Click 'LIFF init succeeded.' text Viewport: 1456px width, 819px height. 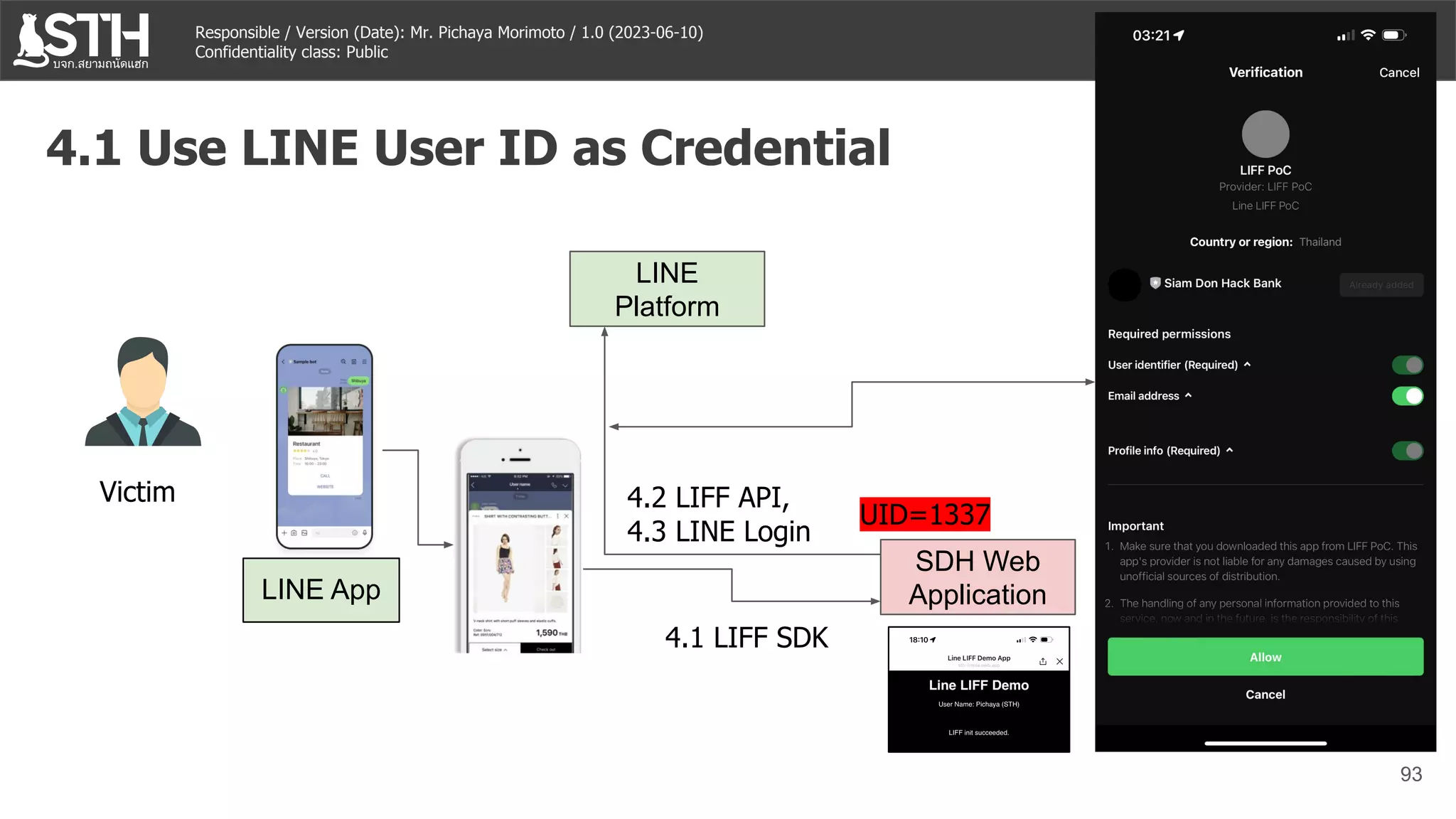[x=978, y=733]
